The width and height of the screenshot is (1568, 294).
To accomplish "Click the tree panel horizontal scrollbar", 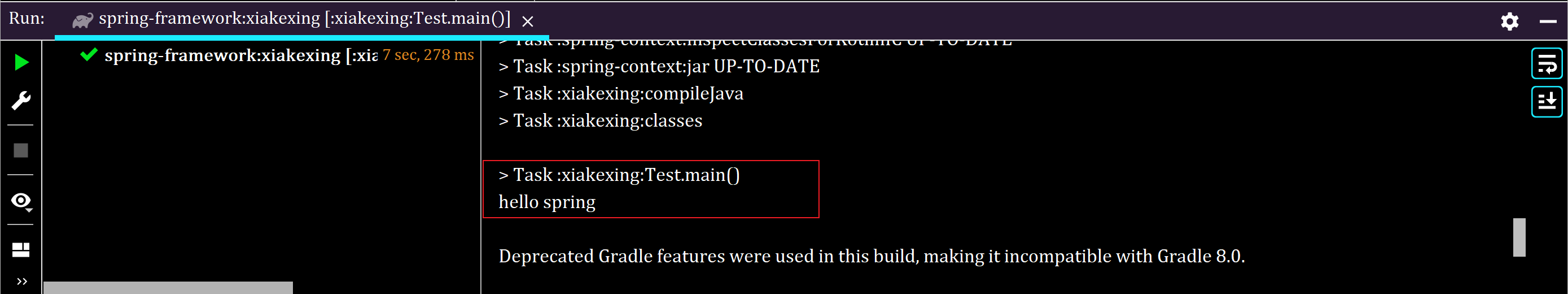I will tap(168, 287).
